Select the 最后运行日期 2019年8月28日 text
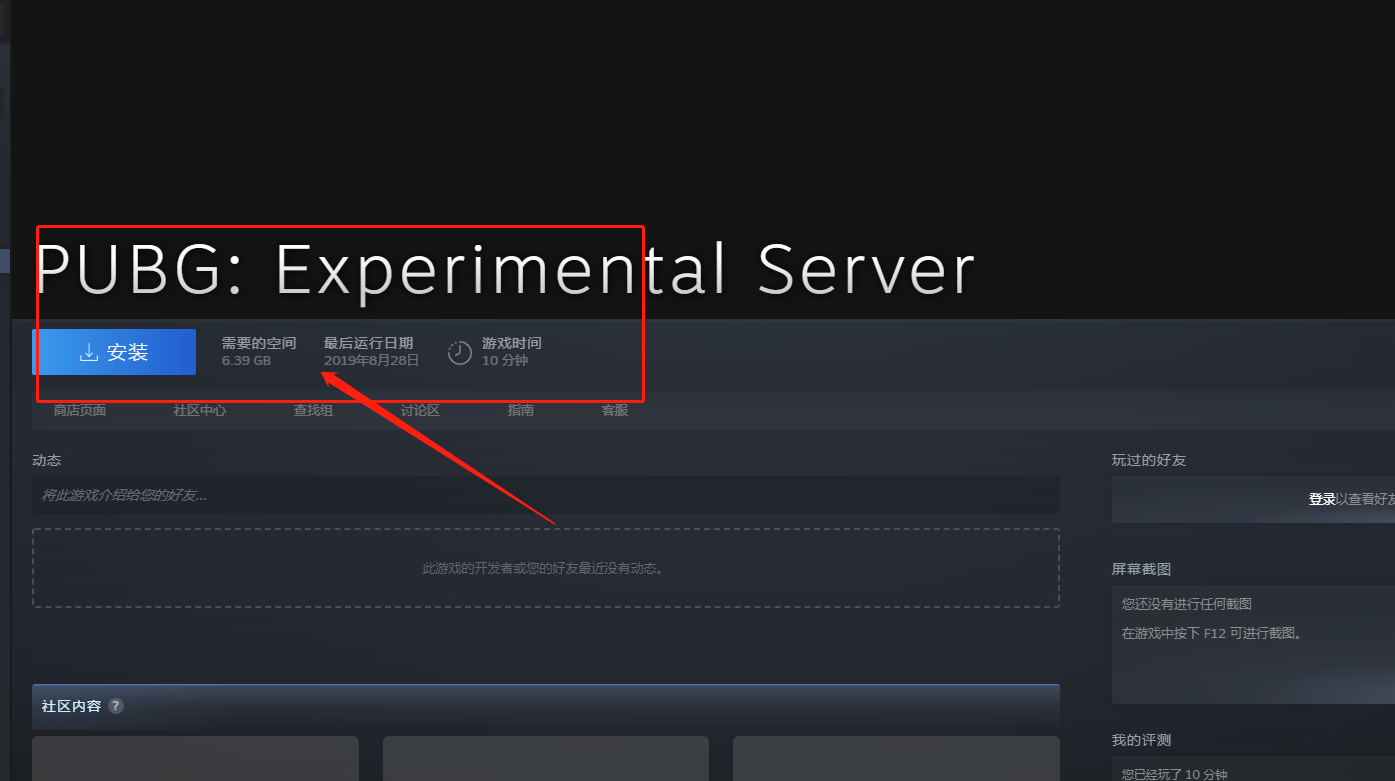The image size is (1395, 781). pos(371,352)
